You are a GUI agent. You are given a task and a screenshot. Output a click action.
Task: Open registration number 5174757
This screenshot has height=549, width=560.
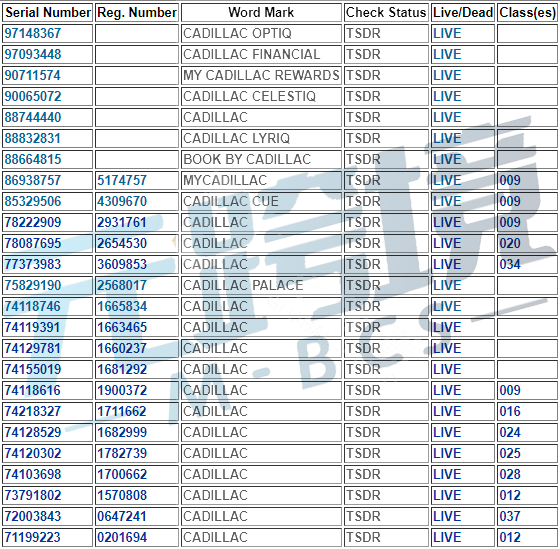pos(122,180)
